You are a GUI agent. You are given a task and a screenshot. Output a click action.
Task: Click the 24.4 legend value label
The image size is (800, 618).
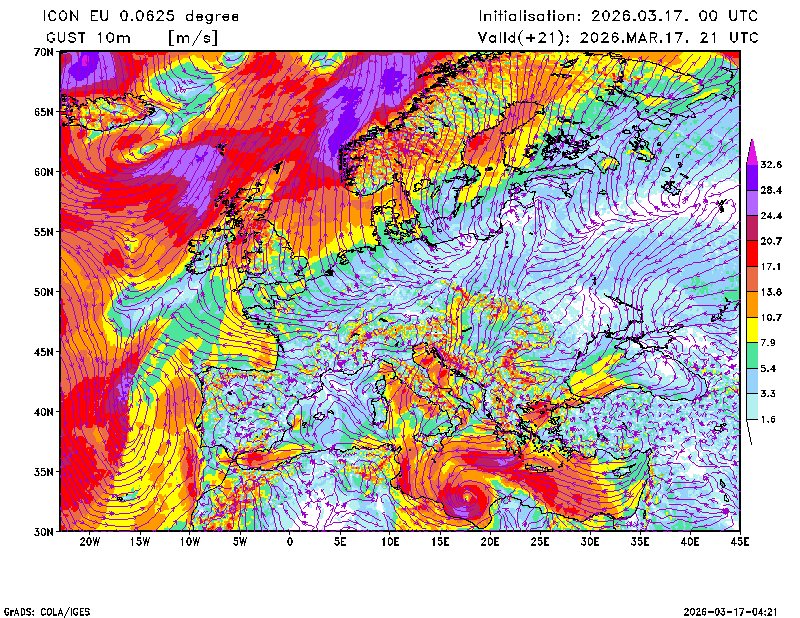click(771, 215)
